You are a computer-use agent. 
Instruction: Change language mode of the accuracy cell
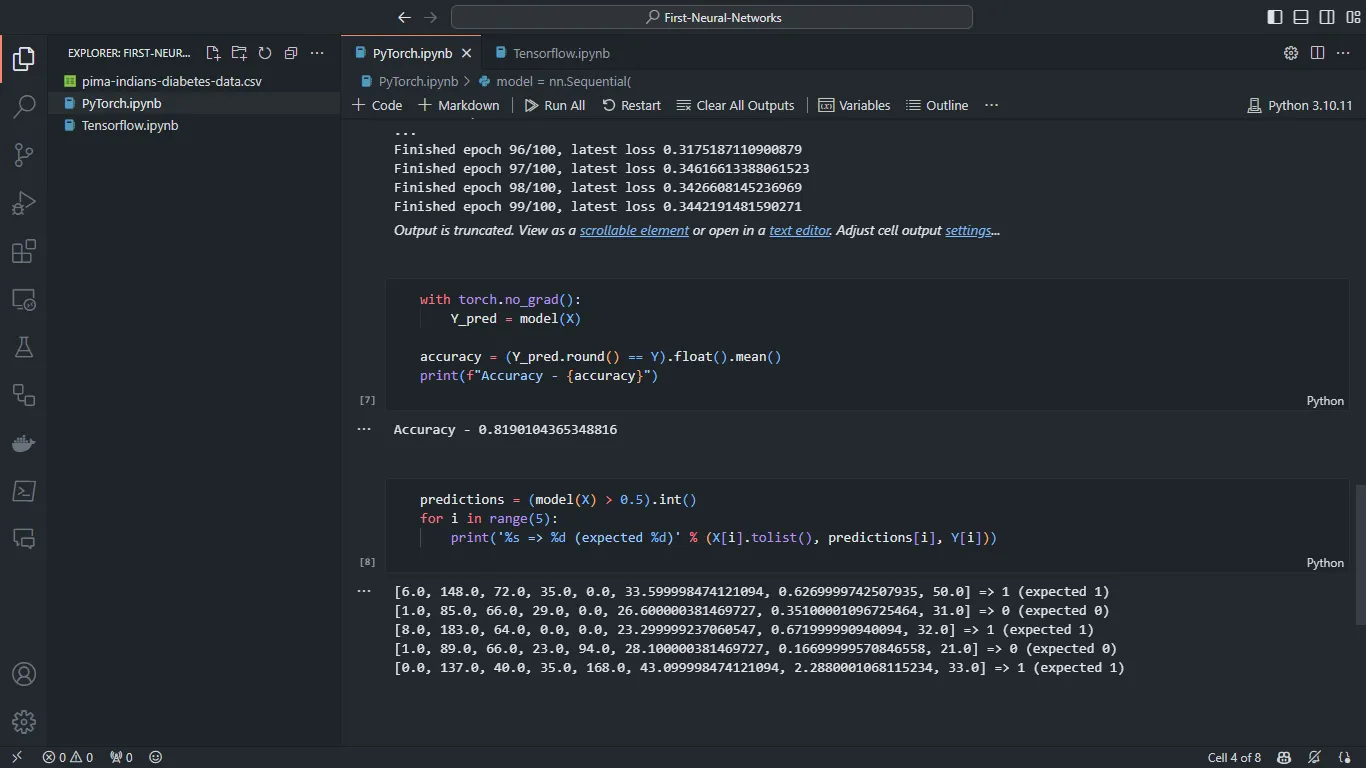[x=1325, y=400]
